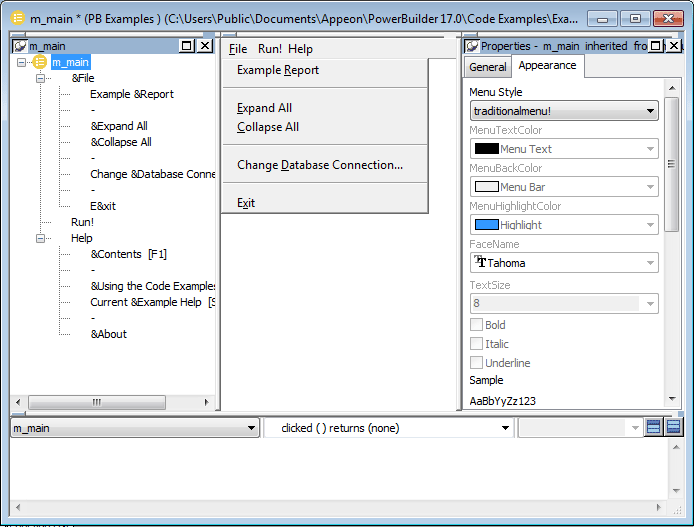Click the rightmost script view icon

point(673,428)
